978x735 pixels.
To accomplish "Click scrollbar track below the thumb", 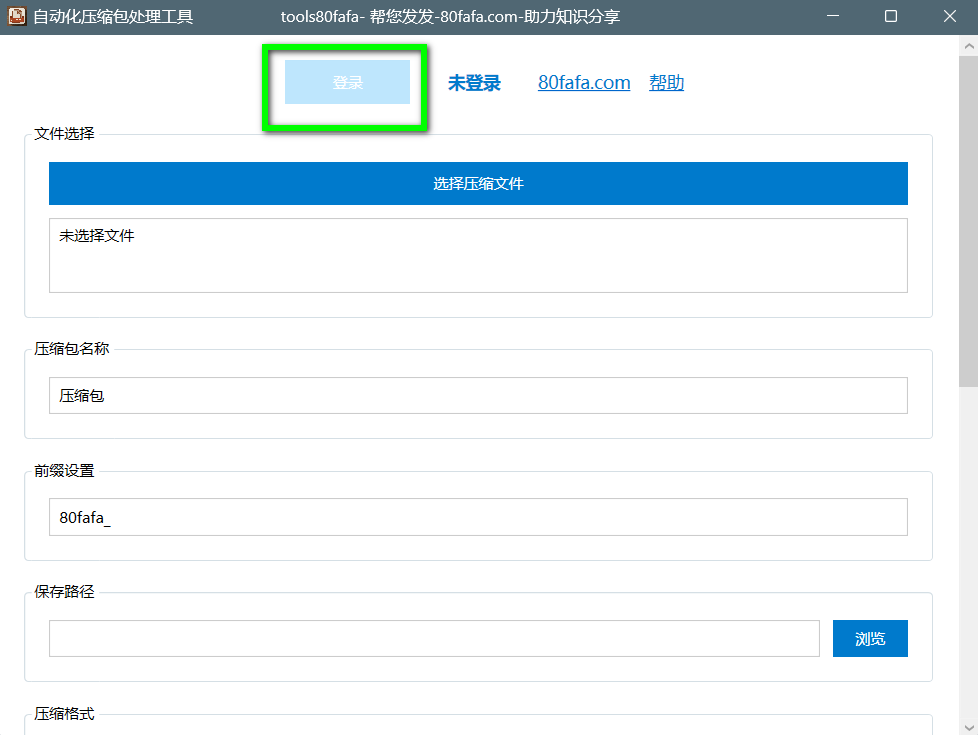I will [x=968, y=550].
